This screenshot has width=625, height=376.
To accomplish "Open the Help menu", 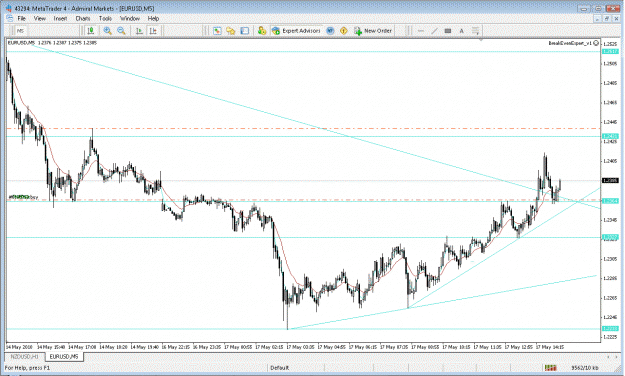I will (x=153, y=18).
